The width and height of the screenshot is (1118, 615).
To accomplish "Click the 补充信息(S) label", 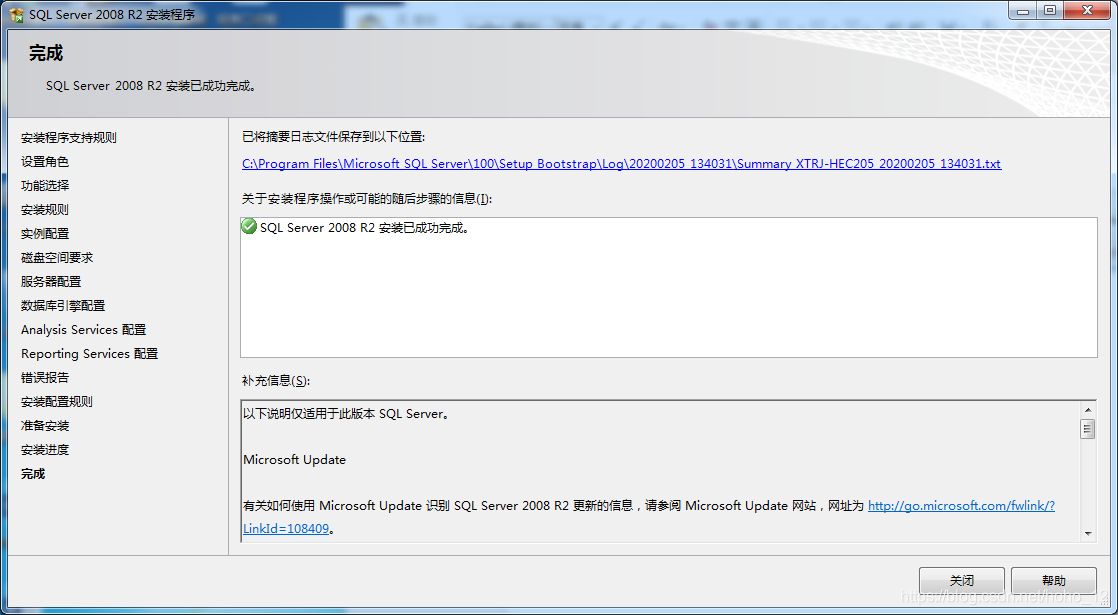I will [x=276, y=381].
